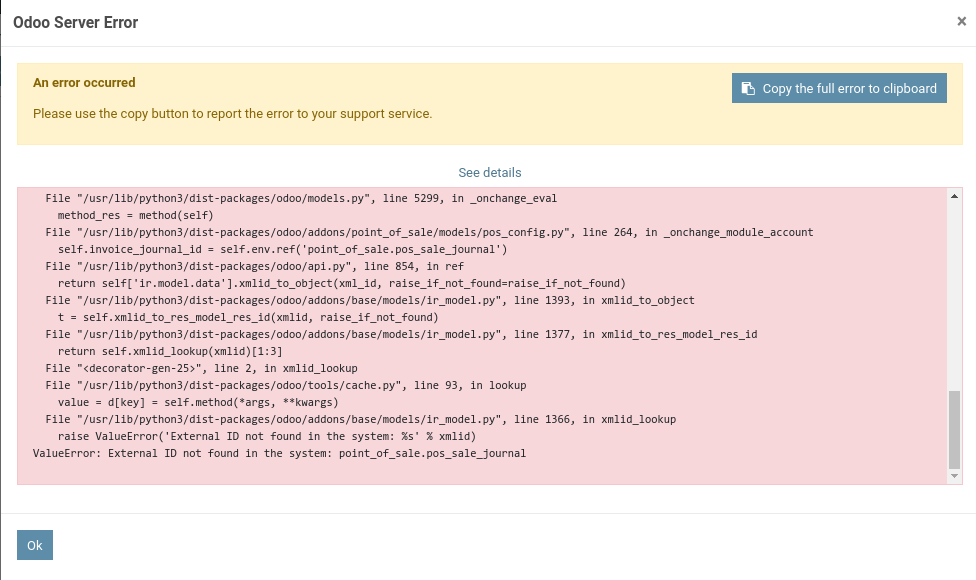Click the ir_model.py line 1377 traceback line
This screenshot has height=580, width=976.
401,334
